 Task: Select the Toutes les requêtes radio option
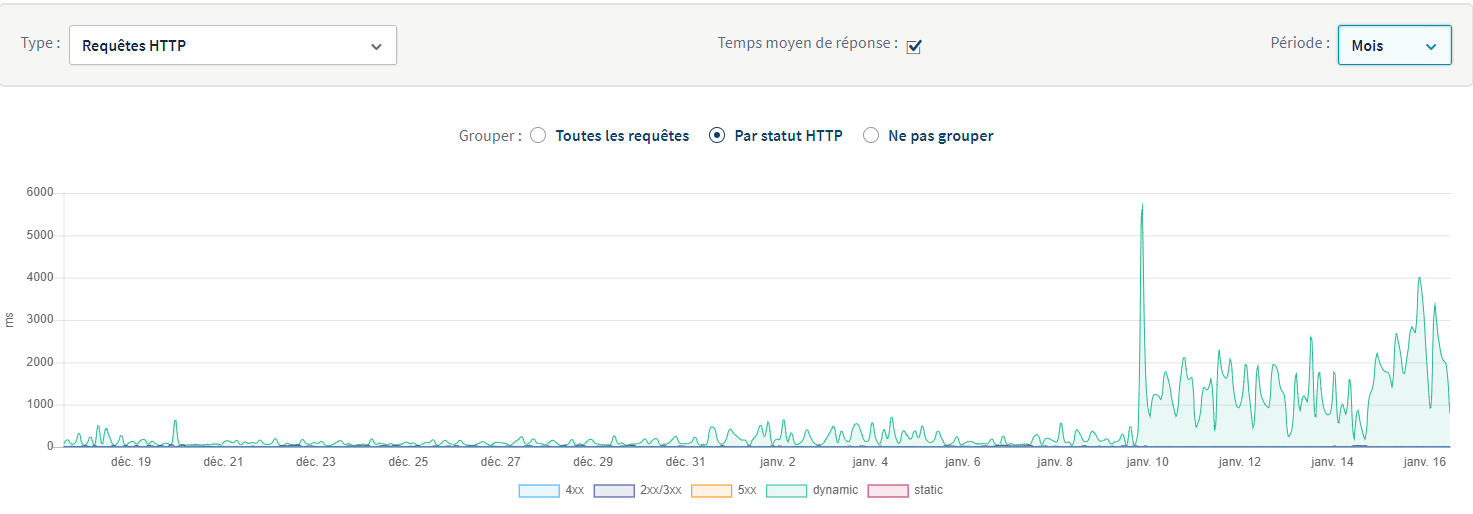click(538, 136)
